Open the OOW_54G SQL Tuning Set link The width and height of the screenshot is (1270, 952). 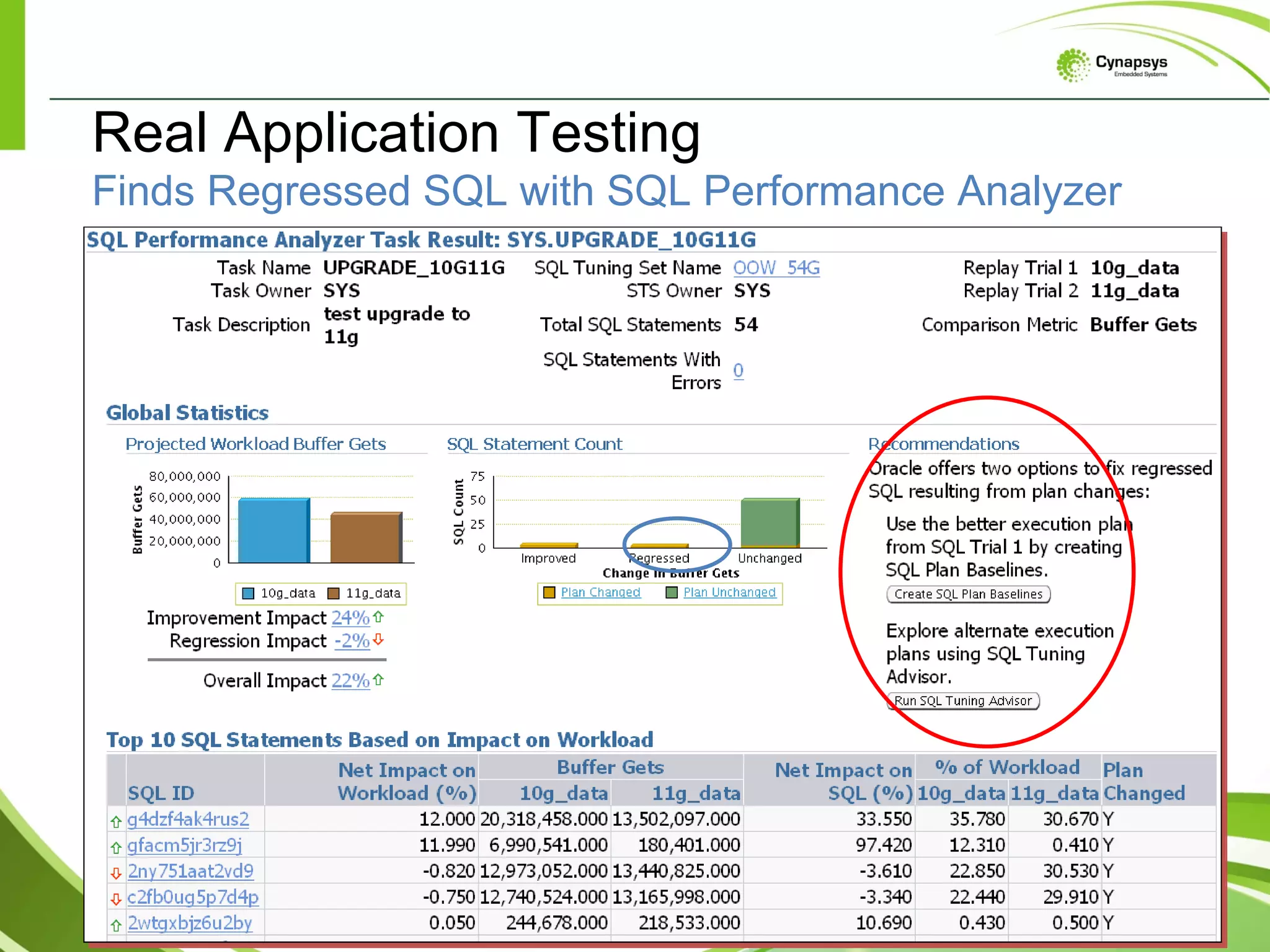[776, 268]
